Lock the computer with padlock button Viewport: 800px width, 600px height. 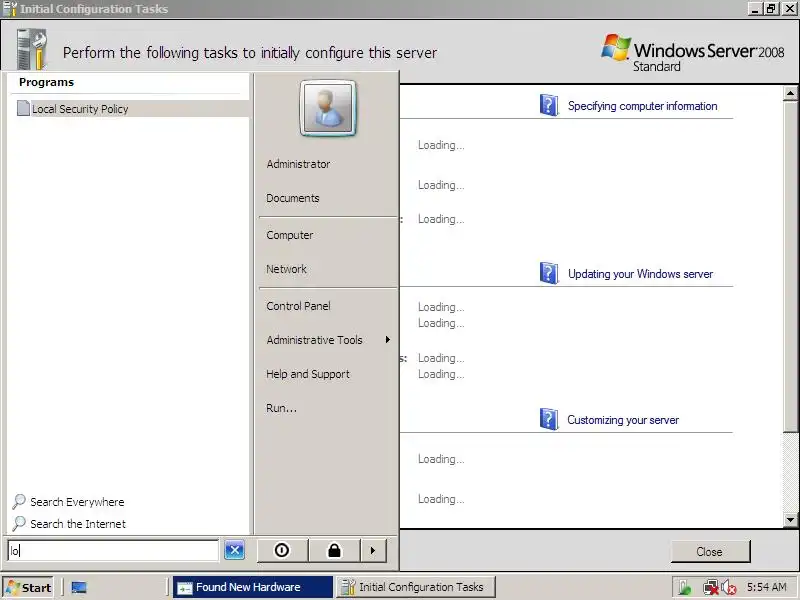click(334, 550)
